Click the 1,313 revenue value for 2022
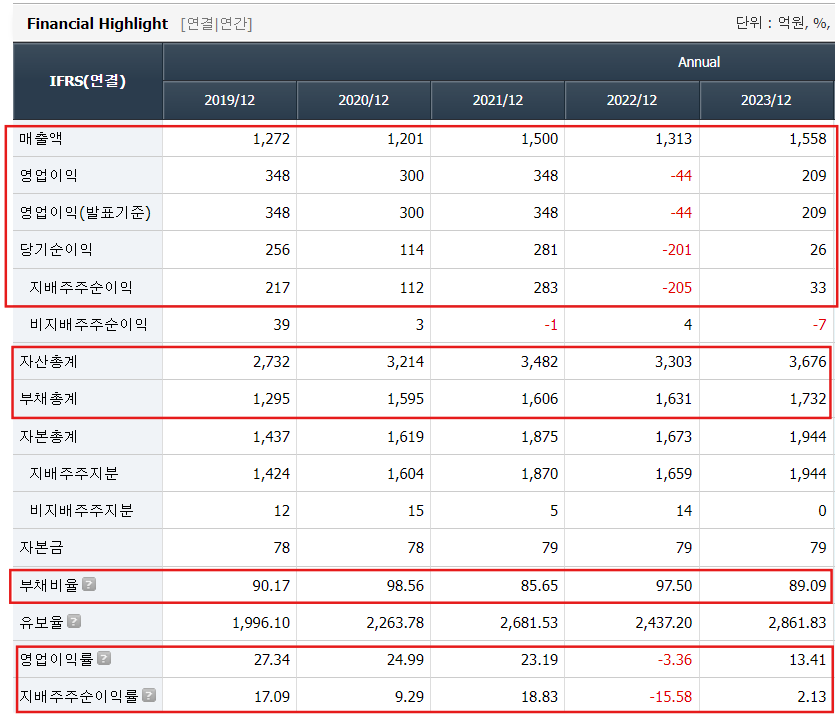 coord(674,139)
